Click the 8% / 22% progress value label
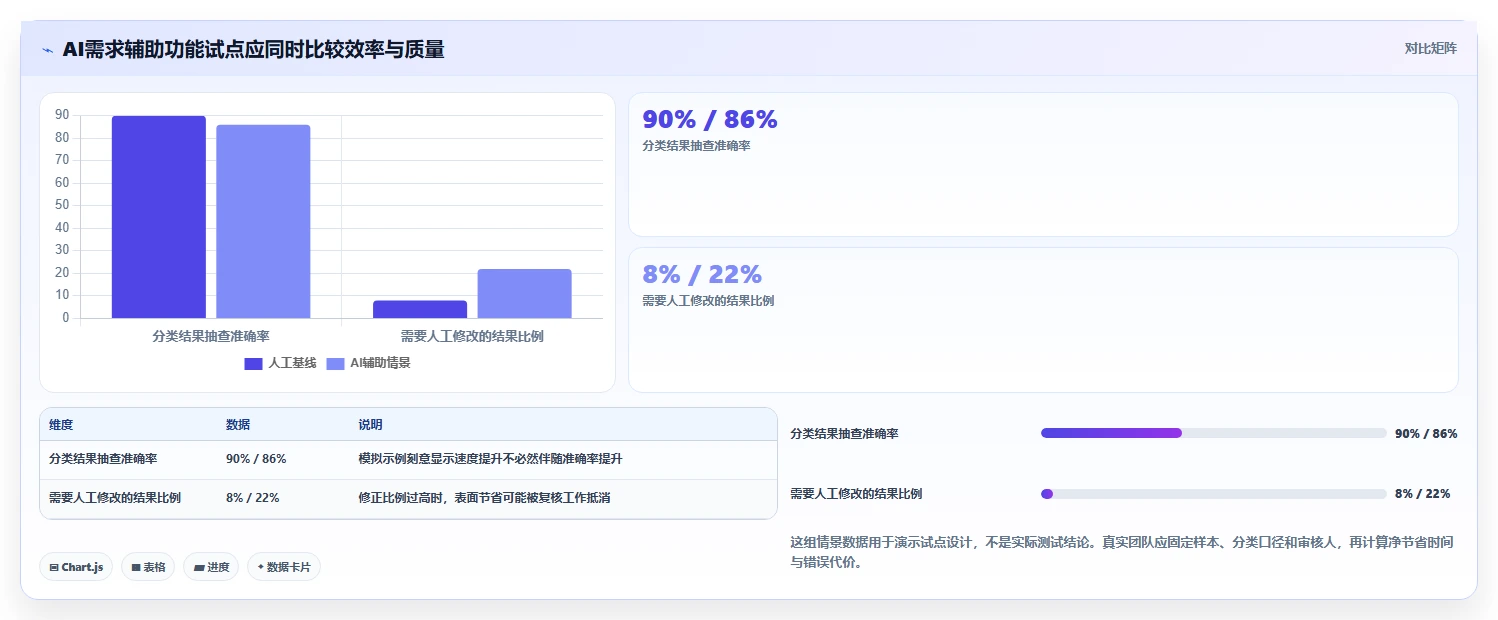Image resolution: width=1498 pixels, height=620 pixels. [1422, 494]
